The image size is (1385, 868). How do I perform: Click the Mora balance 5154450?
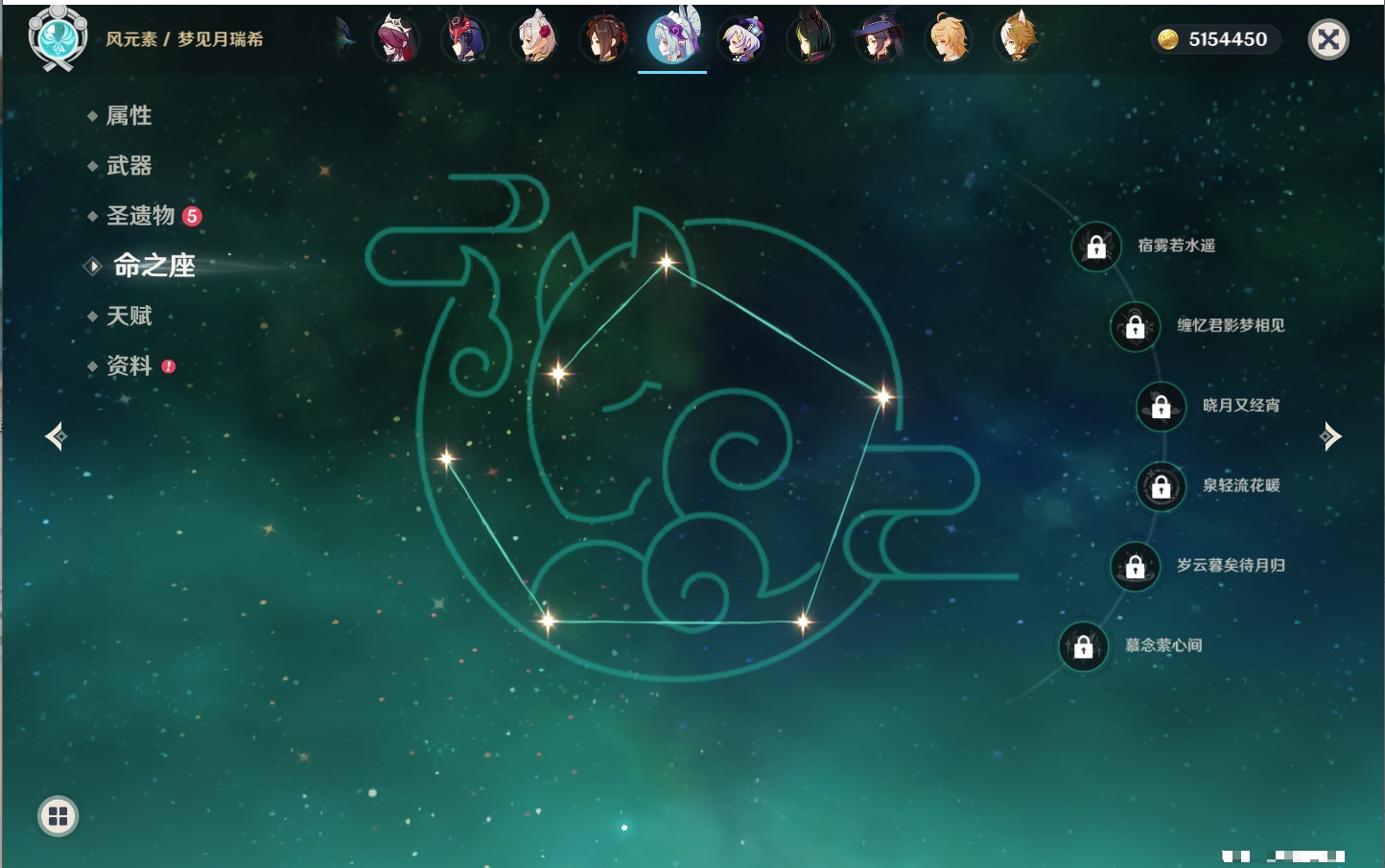tap(1228, 39)
